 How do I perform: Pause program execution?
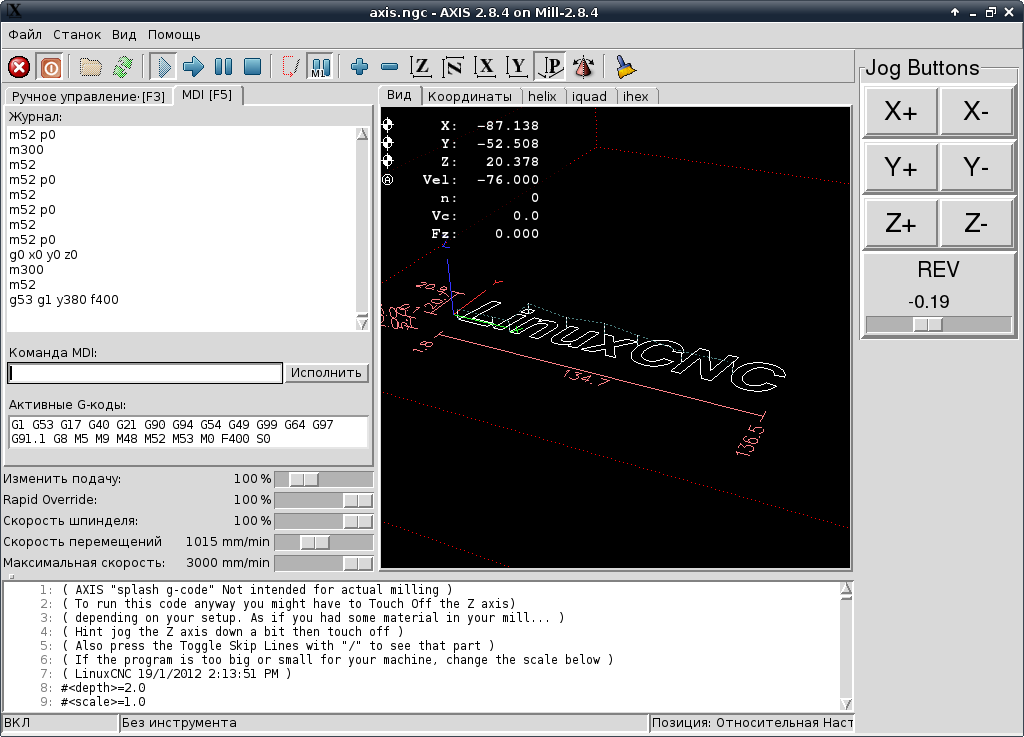point(223,67)
